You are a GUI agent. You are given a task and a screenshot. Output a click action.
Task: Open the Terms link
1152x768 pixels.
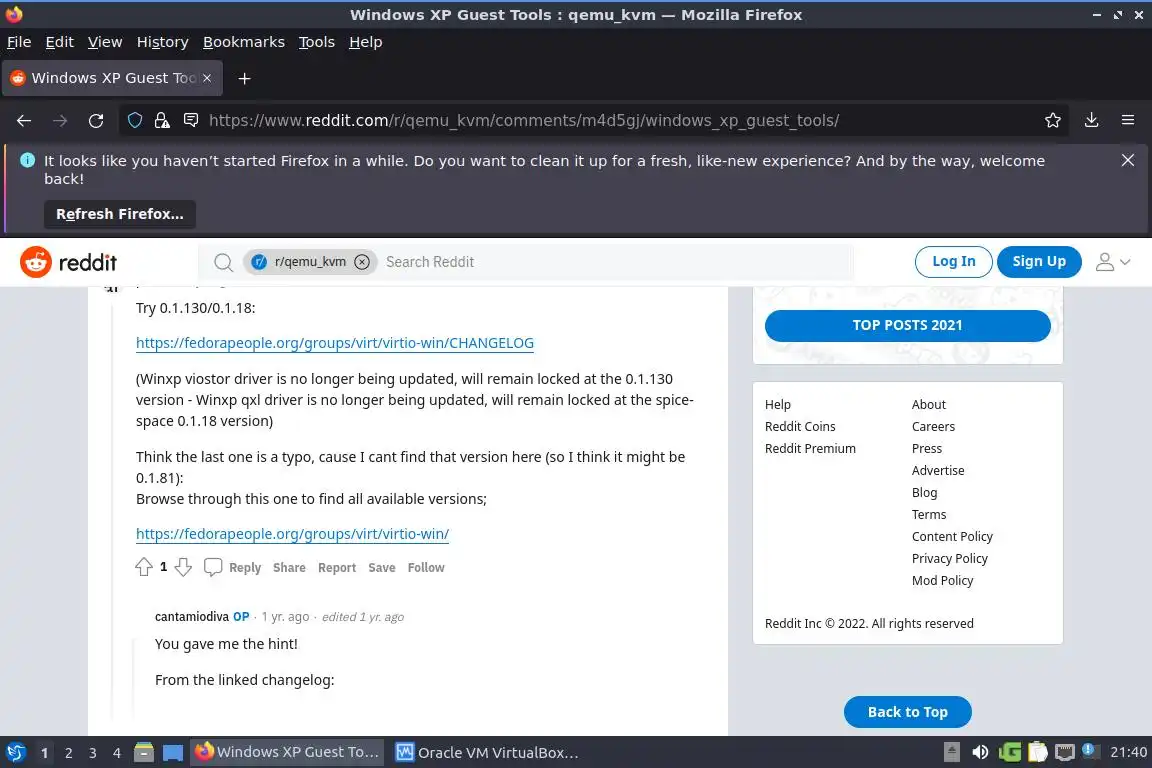pos(929,514)
